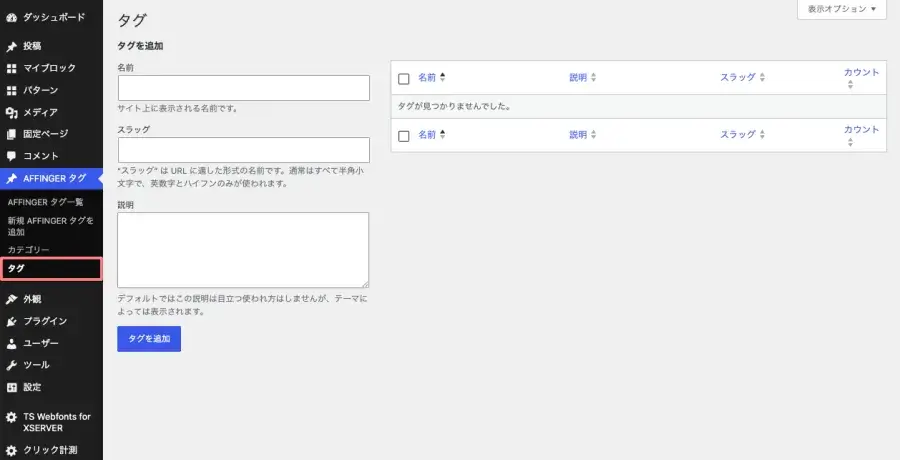Screen dimensions: 900x460
Task: Click the text サイト上に表示される名前です。
Action: [x=177, y=109]
